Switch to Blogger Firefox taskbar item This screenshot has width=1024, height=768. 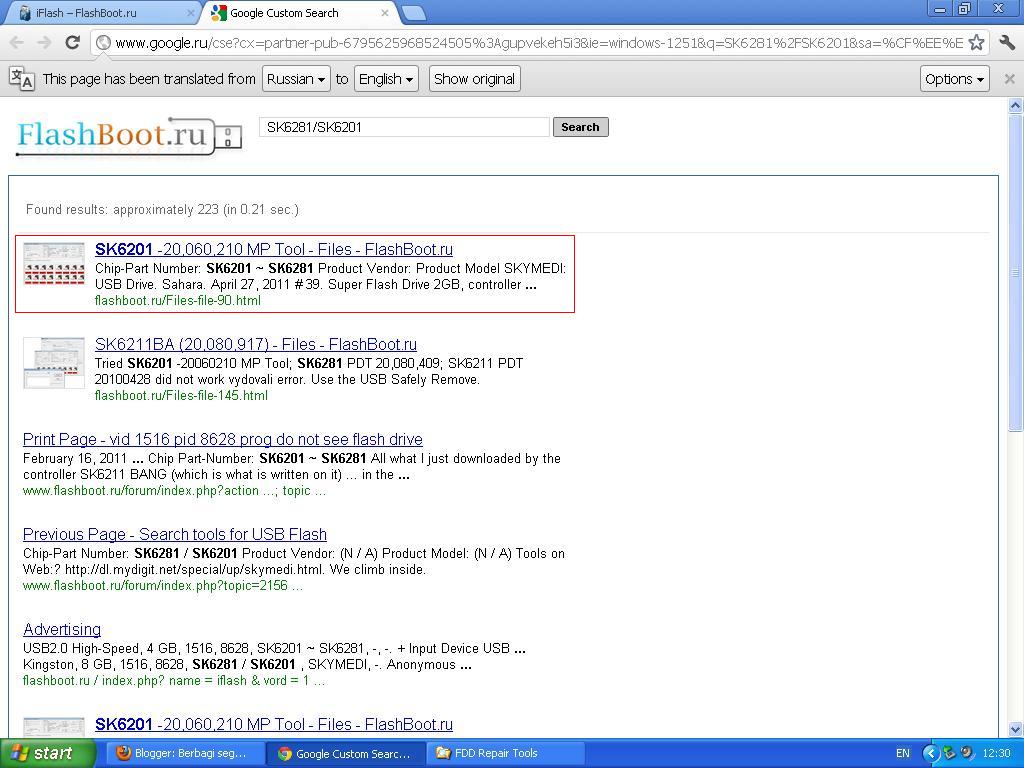183,753
